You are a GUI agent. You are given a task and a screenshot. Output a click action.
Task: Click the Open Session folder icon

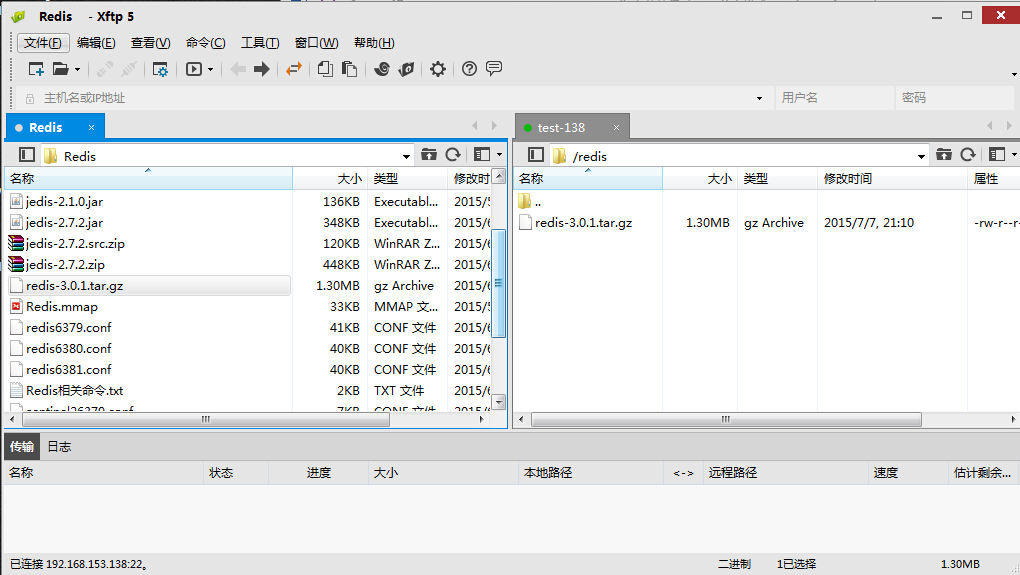(60, 69)
